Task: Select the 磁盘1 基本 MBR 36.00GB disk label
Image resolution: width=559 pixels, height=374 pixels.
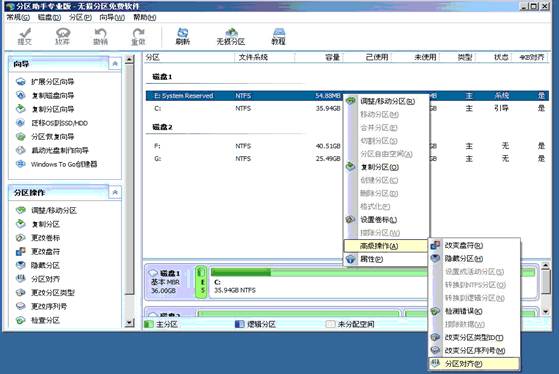Action: [170, 282]
